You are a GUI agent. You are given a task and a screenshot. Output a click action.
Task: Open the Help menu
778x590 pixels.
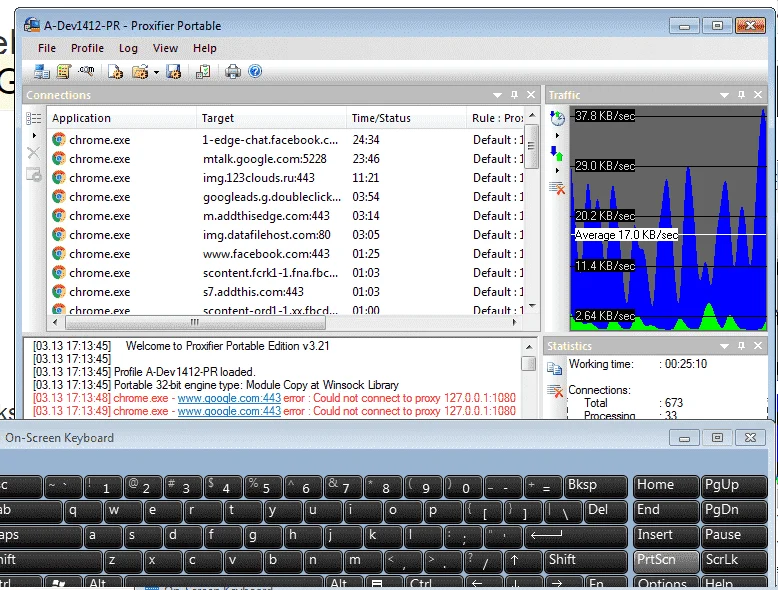pyautogui.click(x=204, y=48)
